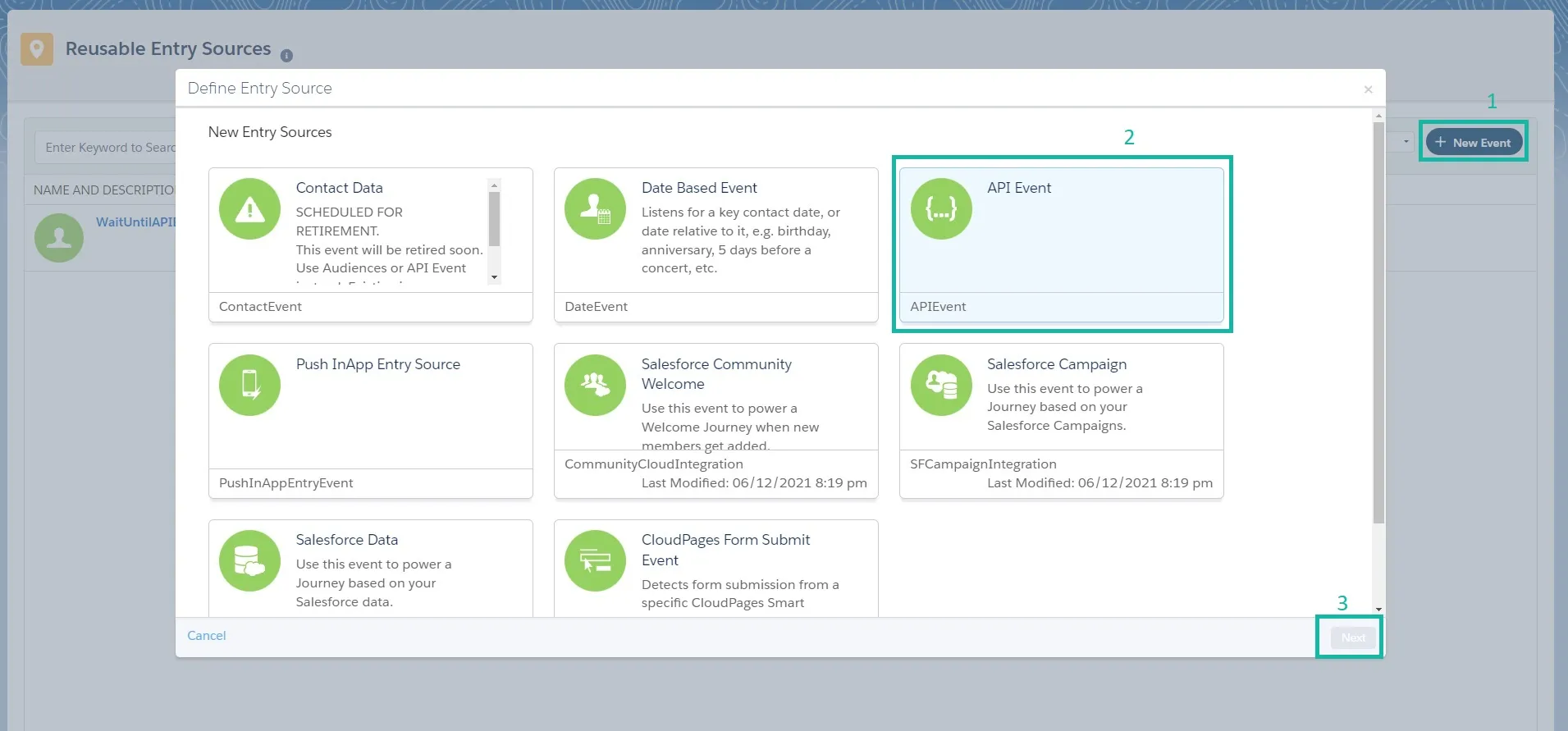
Task: Select the Date Based Event icon
Action: tap(595, 209)
